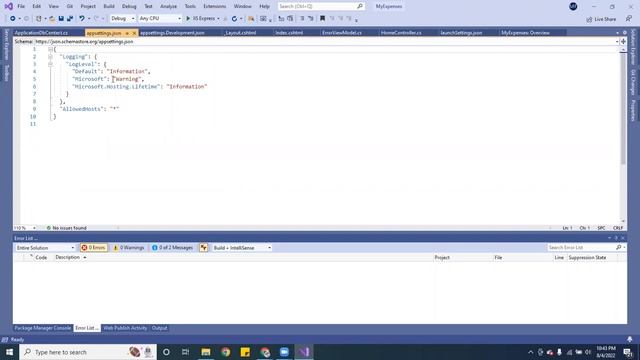640x360 pixels.
Task: Click the Search Error List field
Action: [581, 248]
